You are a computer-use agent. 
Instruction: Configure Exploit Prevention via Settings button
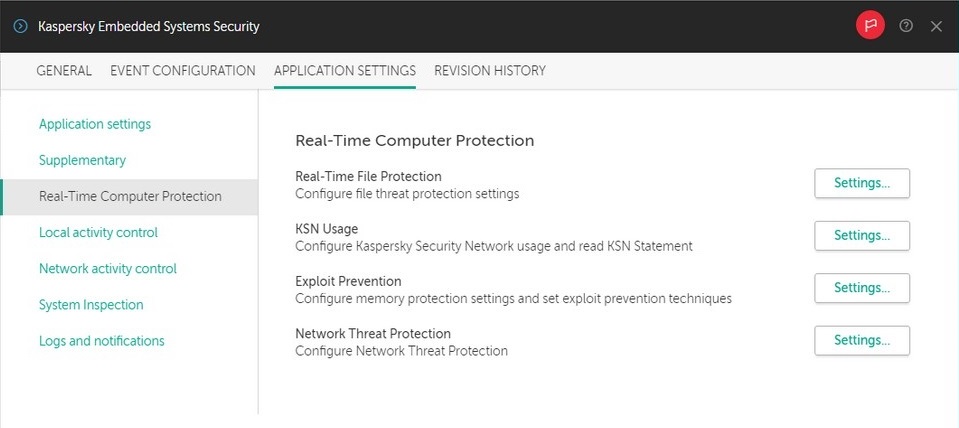(x=862, y=288)
